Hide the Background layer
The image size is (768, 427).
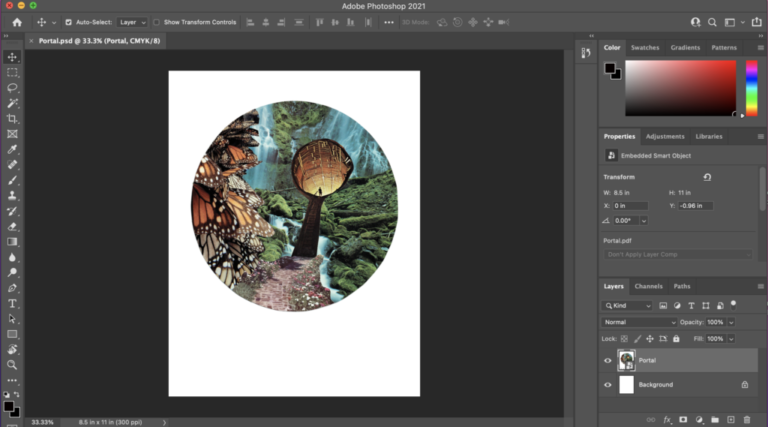608,384
